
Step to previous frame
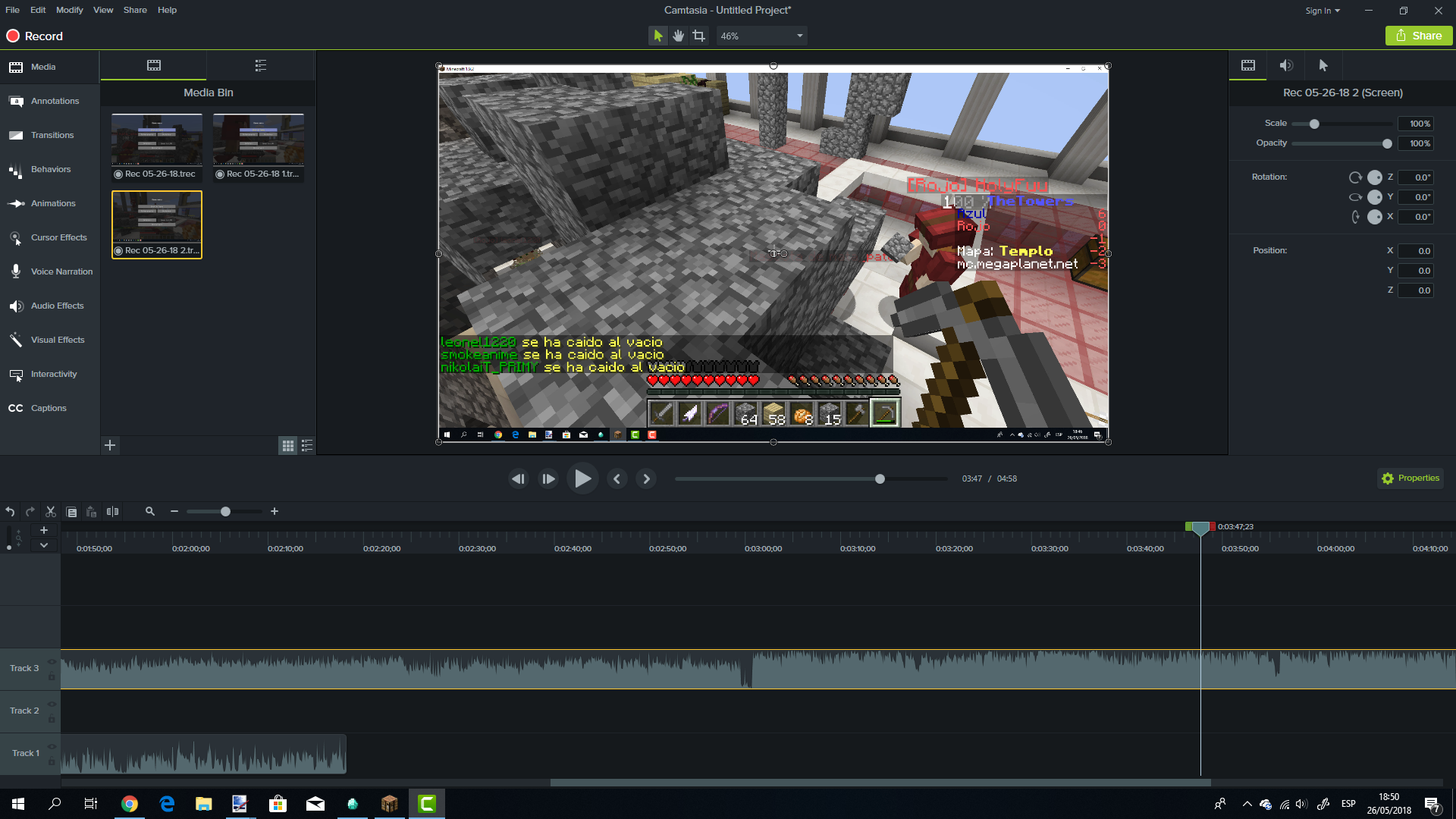tap(519, 479)
